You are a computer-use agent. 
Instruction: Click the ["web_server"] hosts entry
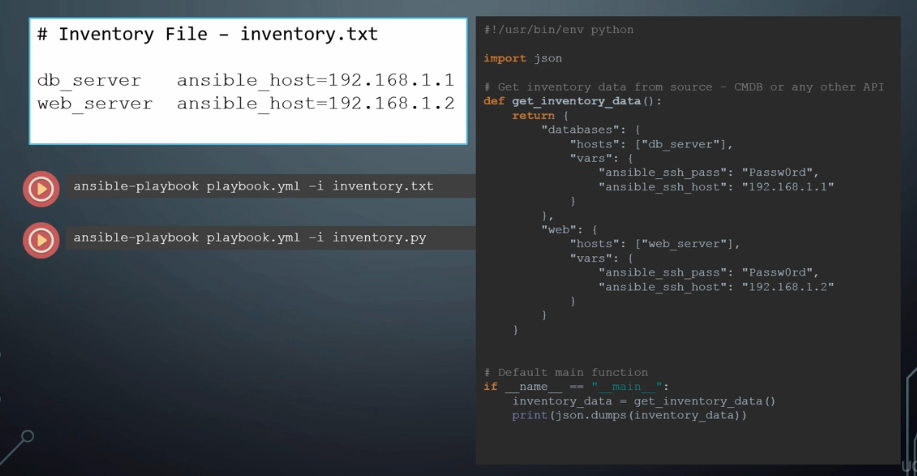687,244
